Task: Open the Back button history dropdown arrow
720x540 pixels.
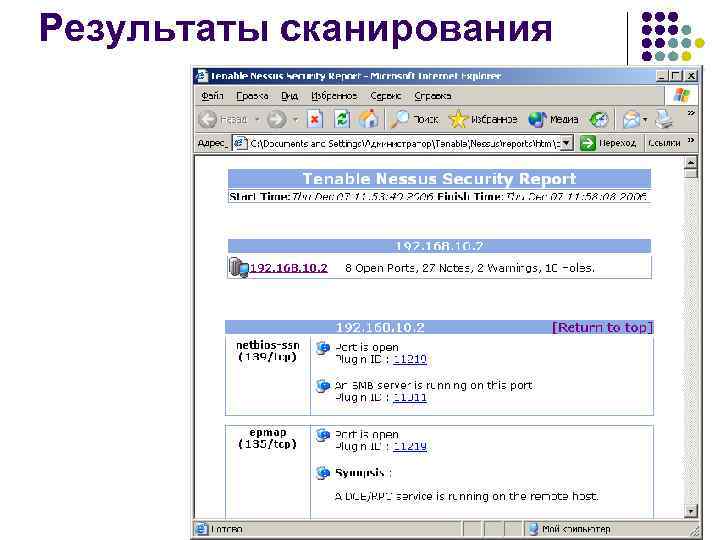Action: coord(257,119)
